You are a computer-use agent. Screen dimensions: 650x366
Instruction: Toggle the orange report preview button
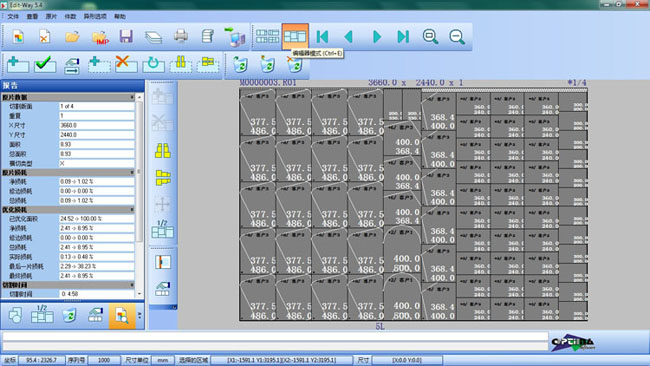click(x=122, y=316)
